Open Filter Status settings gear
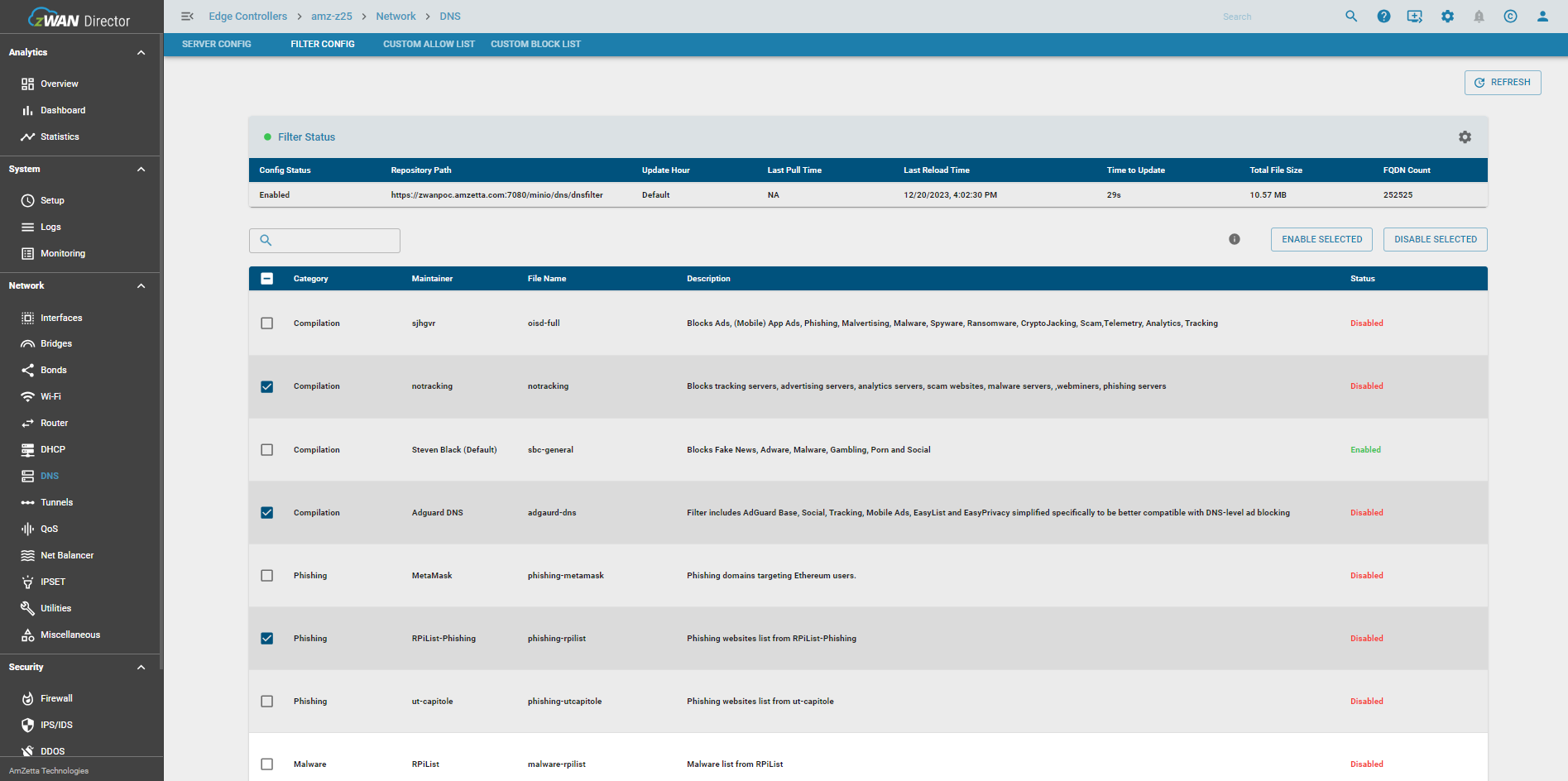The height and width of the screenshot is (781, 1568). pyautogui.click(x=1465, y=137)
